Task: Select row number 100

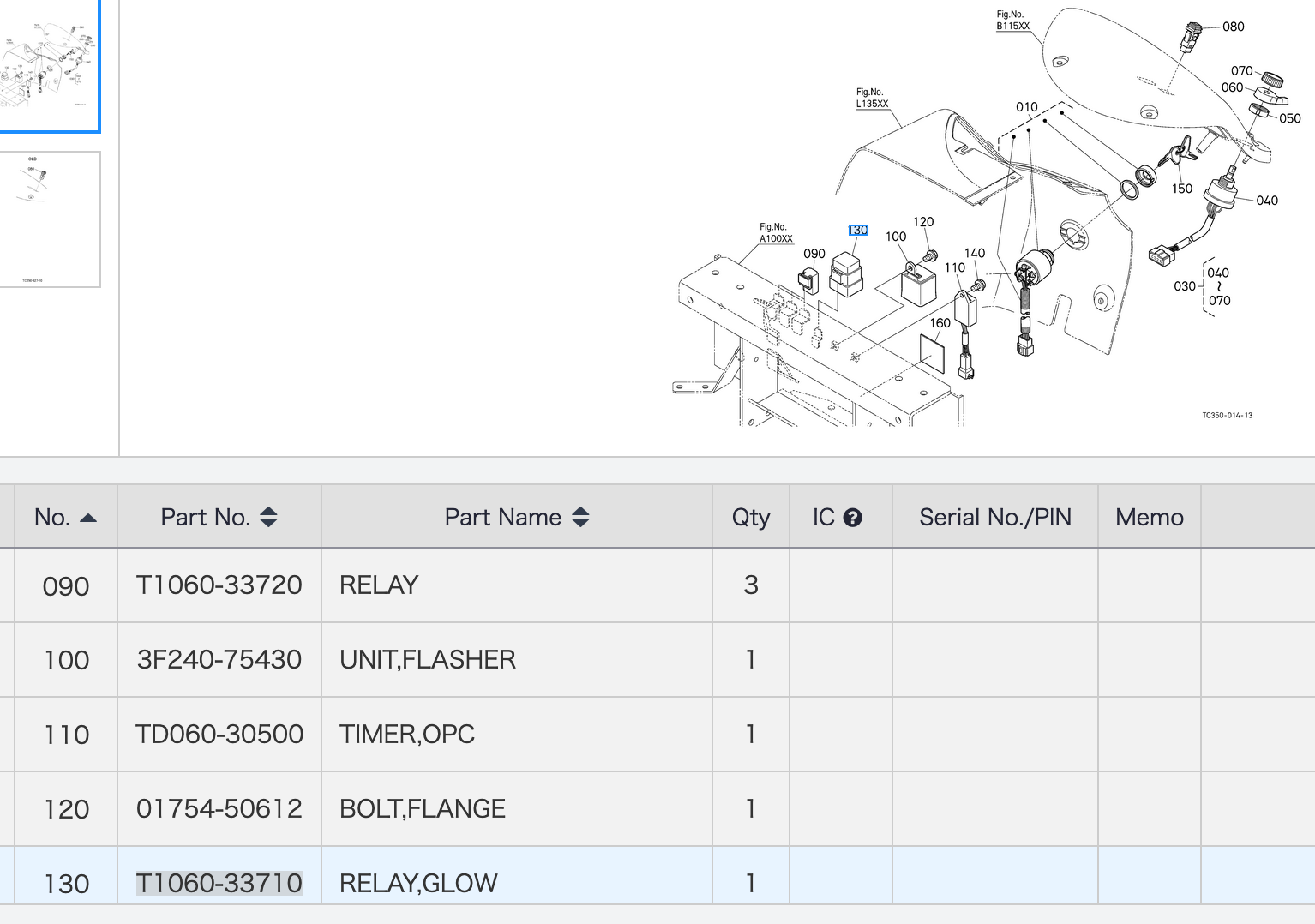Action: coord(66,661)
